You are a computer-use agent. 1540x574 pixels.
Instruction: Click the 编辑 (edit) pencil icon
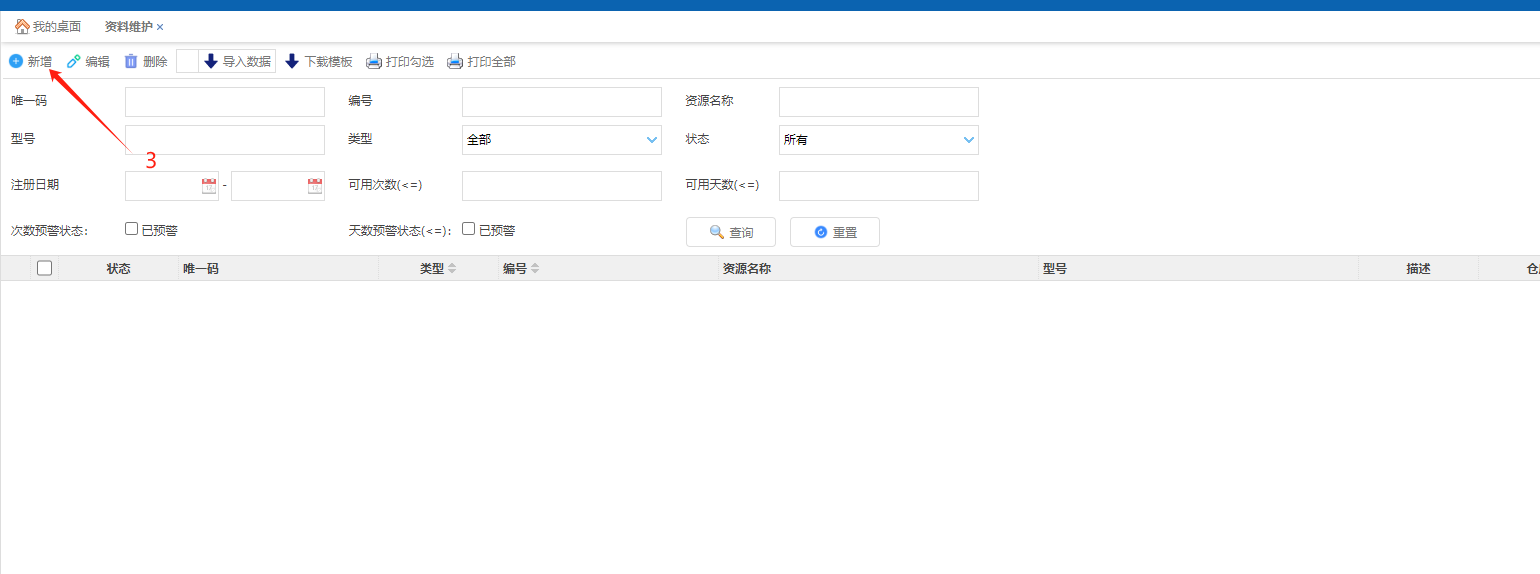[73, 61]
